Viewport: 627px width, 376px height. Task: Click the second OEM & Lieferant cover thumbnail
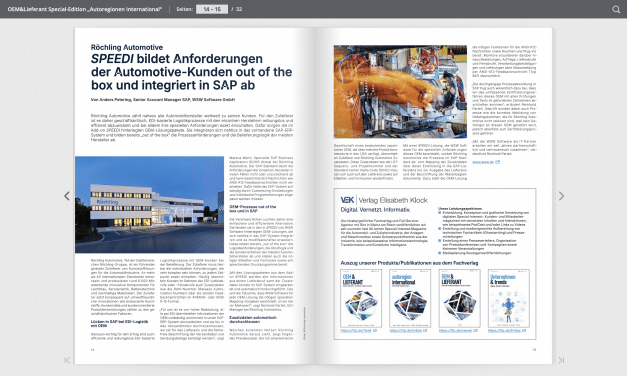459,298
